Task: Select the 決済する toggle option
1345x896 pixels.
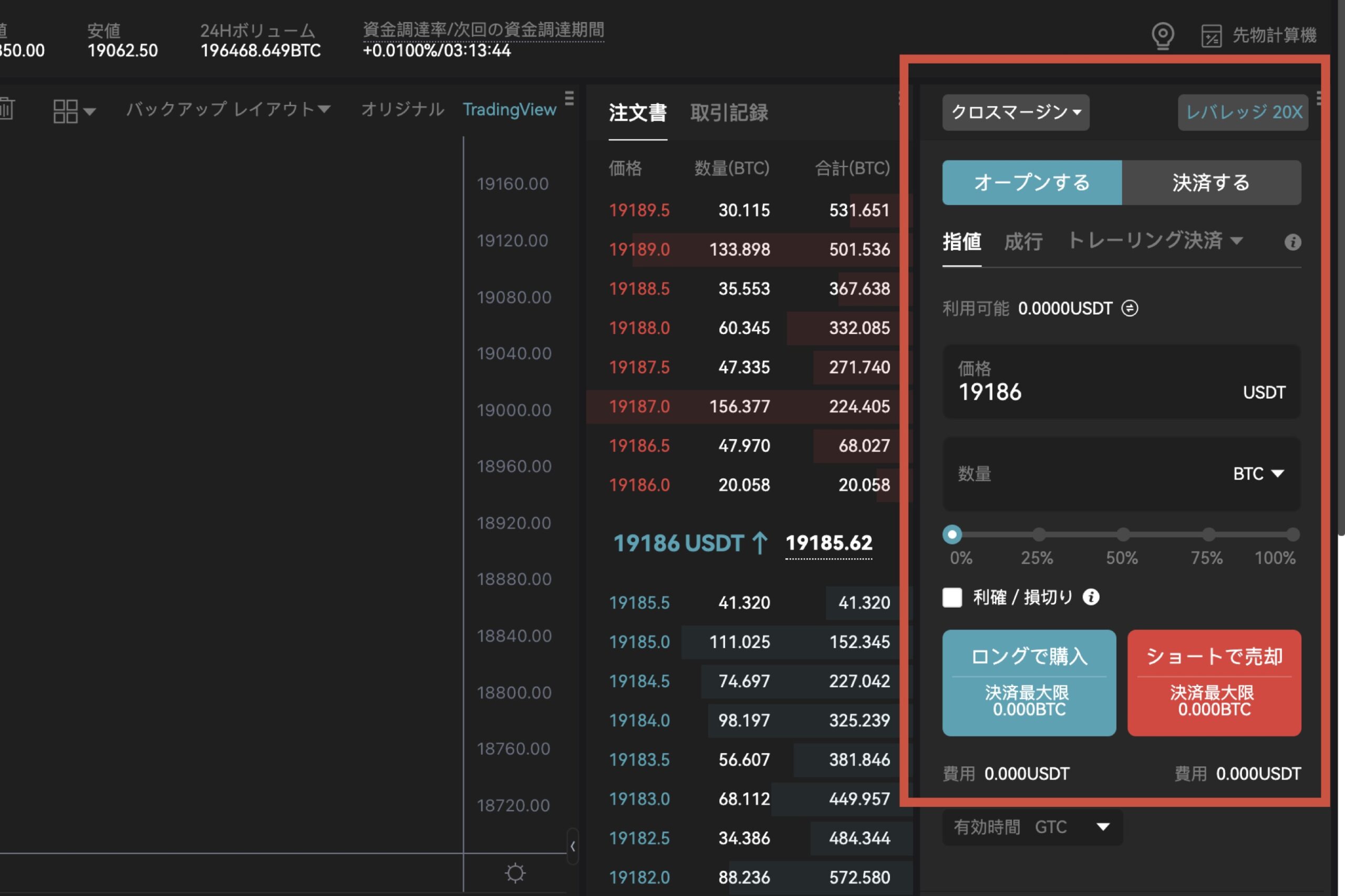Action: click(1211, 182)
